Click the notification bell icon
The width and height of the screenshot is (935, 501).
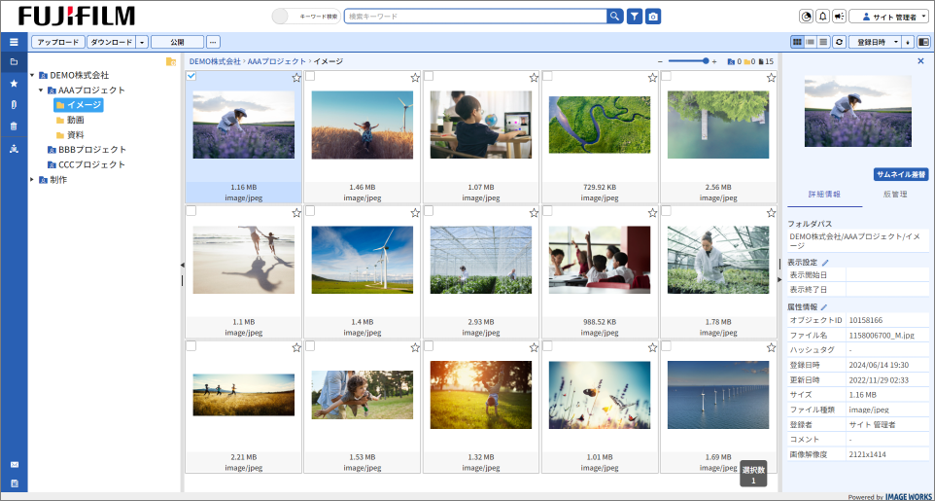click(x=822, y=16)
